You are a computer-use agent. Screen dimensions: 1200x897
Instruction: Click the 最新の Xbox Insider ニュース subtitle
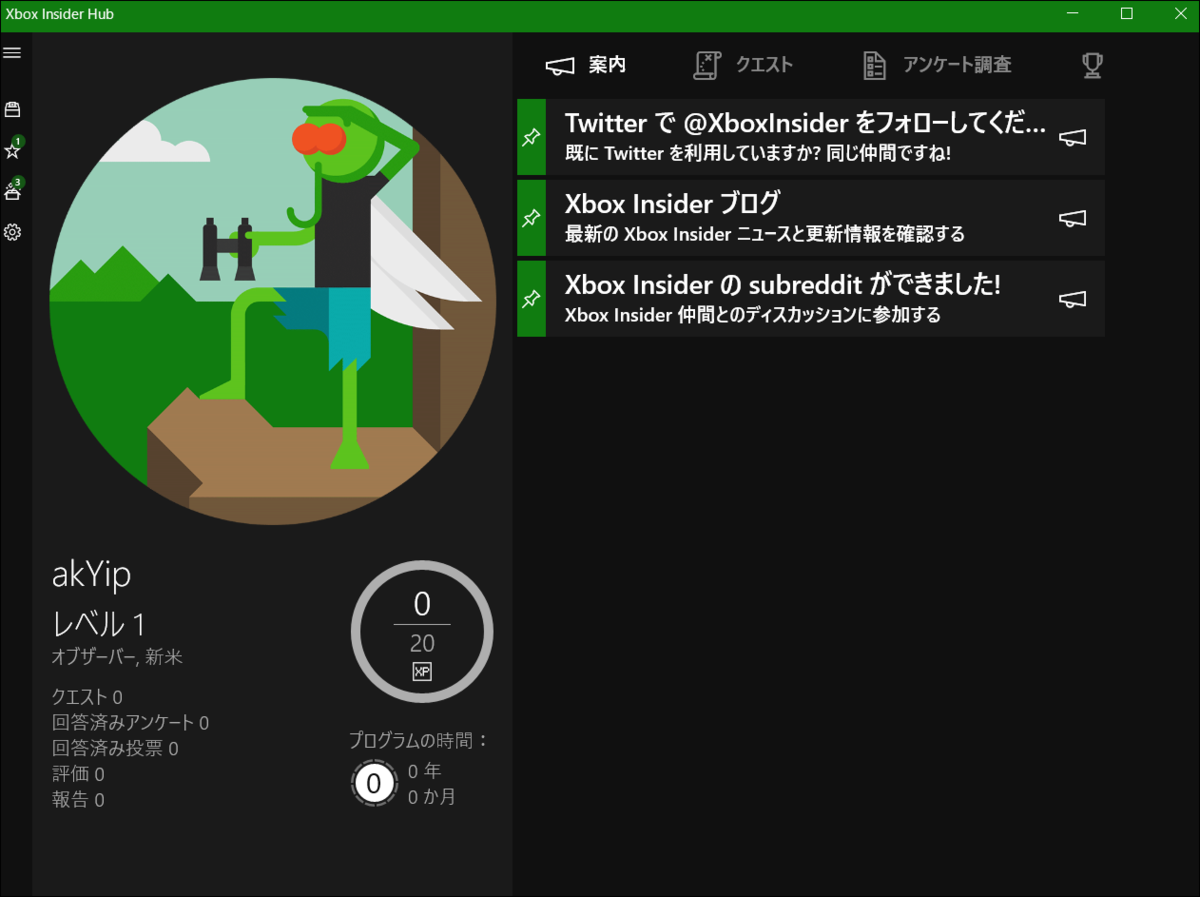coord(765,235)
